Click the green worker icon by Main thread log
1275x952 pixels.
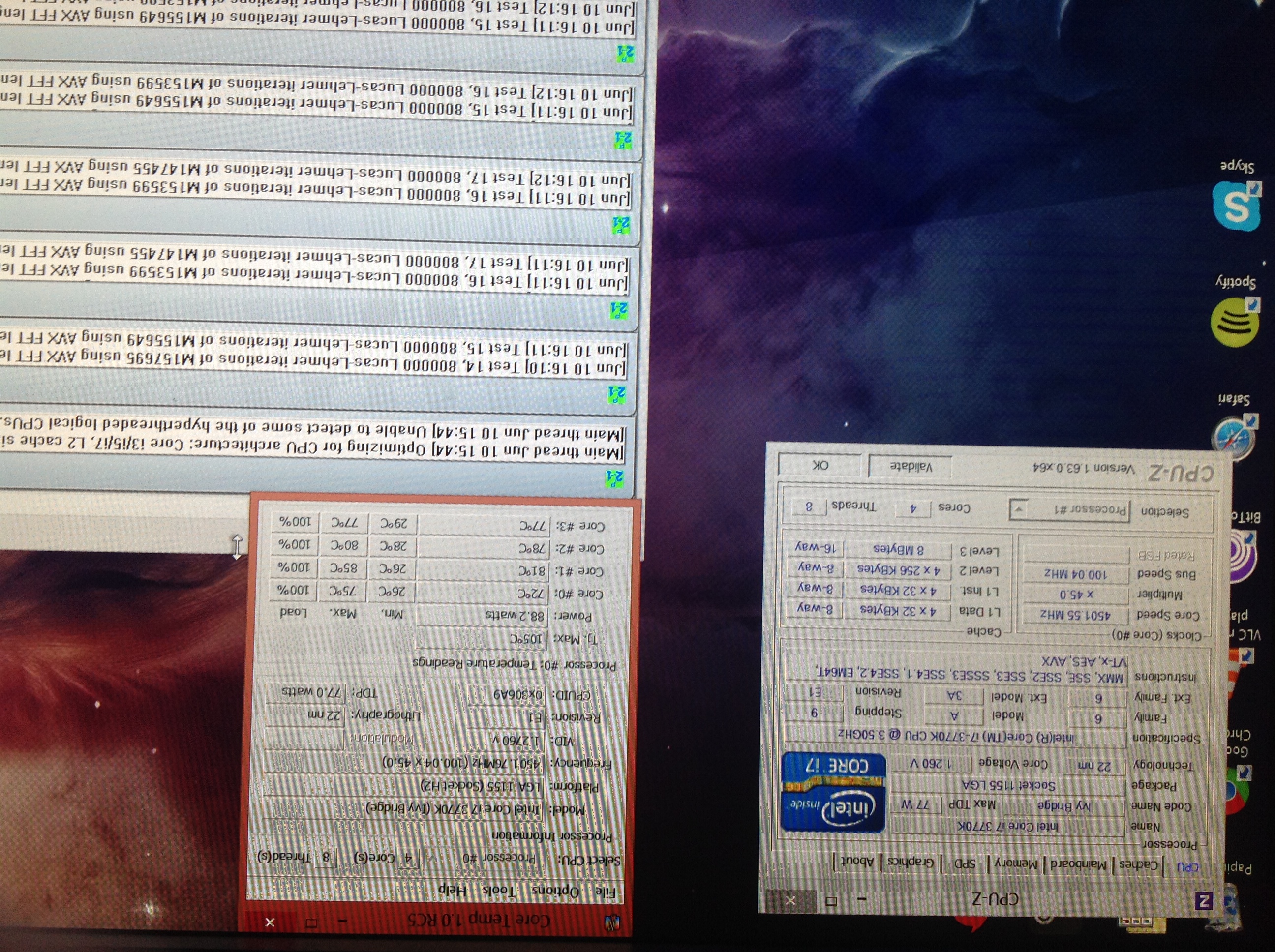[614, 478]
